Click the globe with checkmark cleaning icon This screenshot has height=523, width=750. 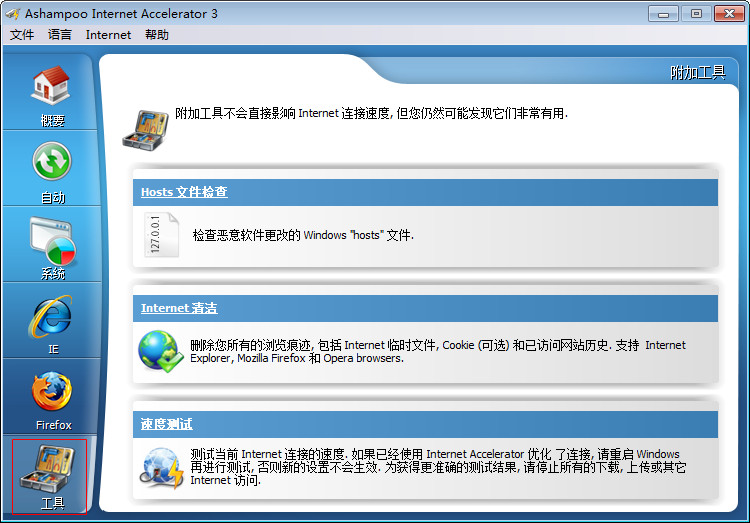(x=160, y=352)
